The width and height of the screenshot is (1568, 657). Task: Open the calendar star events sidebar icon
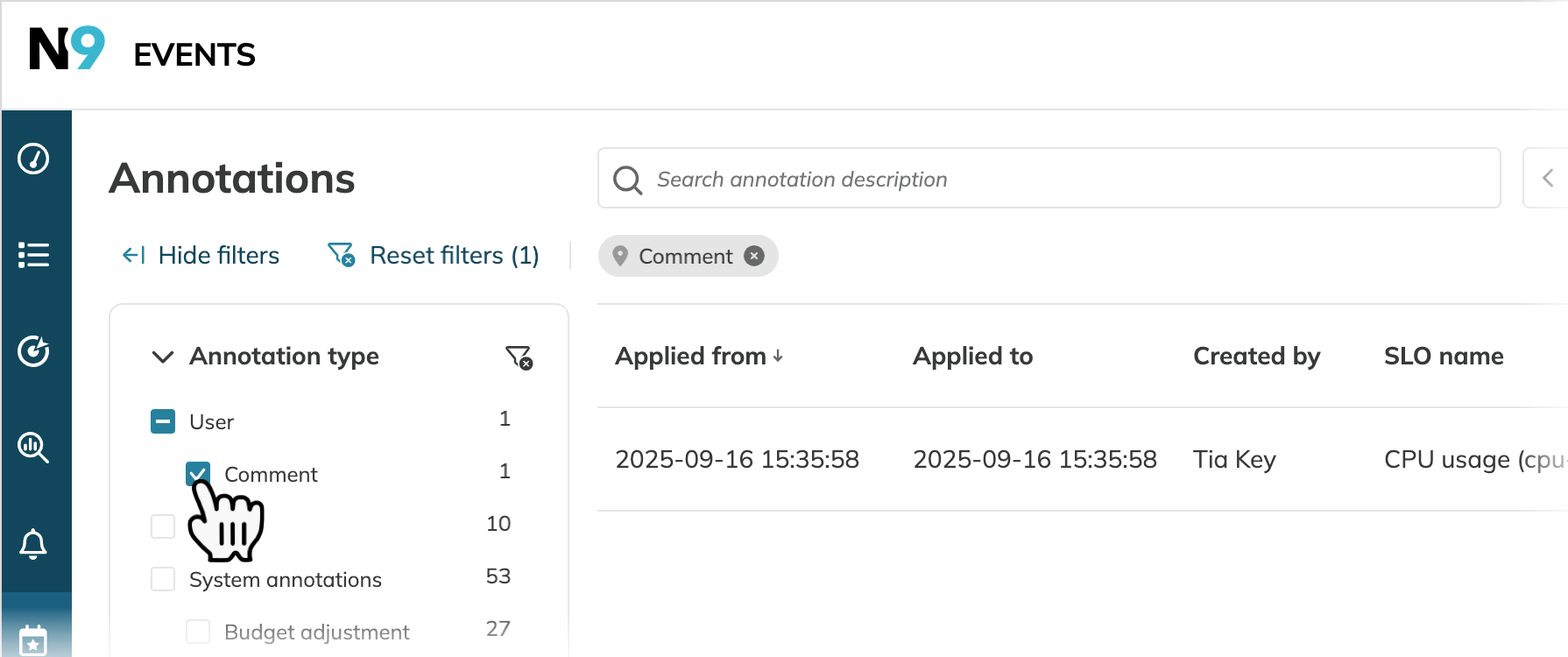click(33, 639)
